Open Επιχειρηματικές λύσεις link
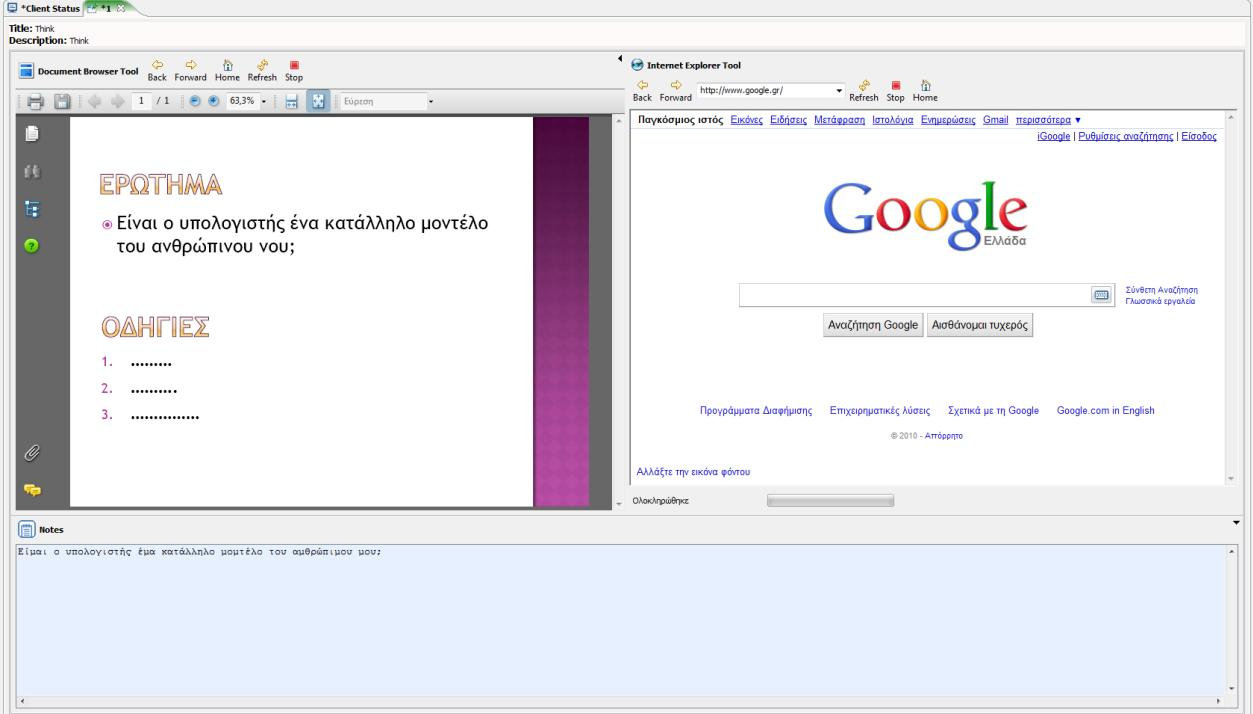Screen dimensions: 1253x714 pos(881,410)
